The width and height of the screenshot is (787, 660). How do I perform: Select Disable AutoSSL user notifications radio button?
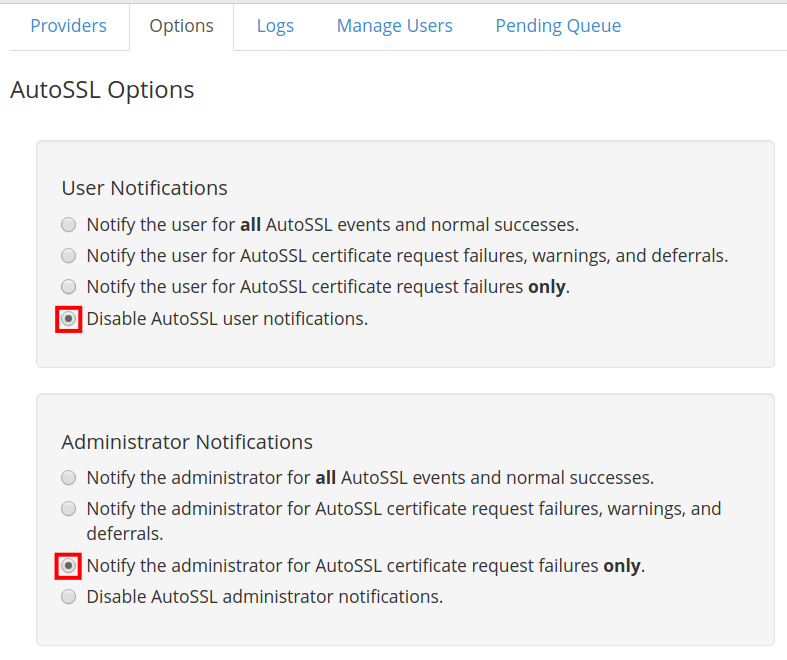click(x=68, y=319)
